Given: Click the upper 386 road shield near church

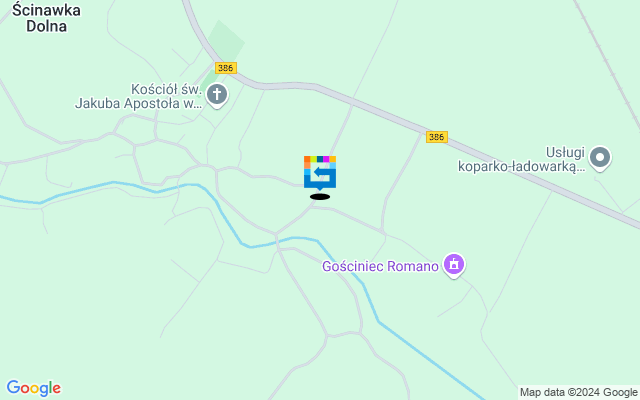Looking at the screenshot, I should pos(226,68).
